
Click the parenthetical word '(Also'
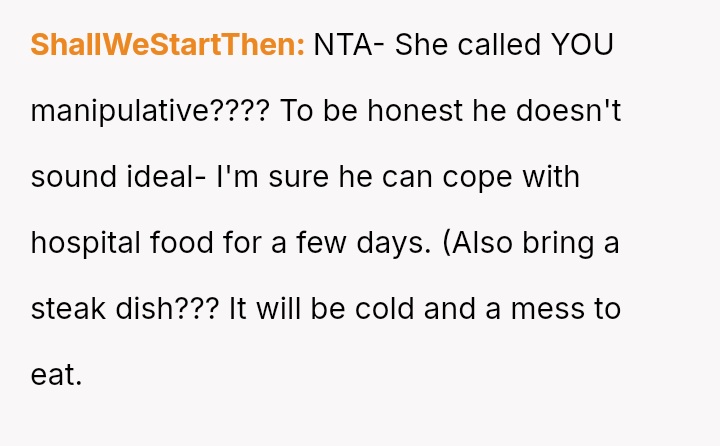472,243
